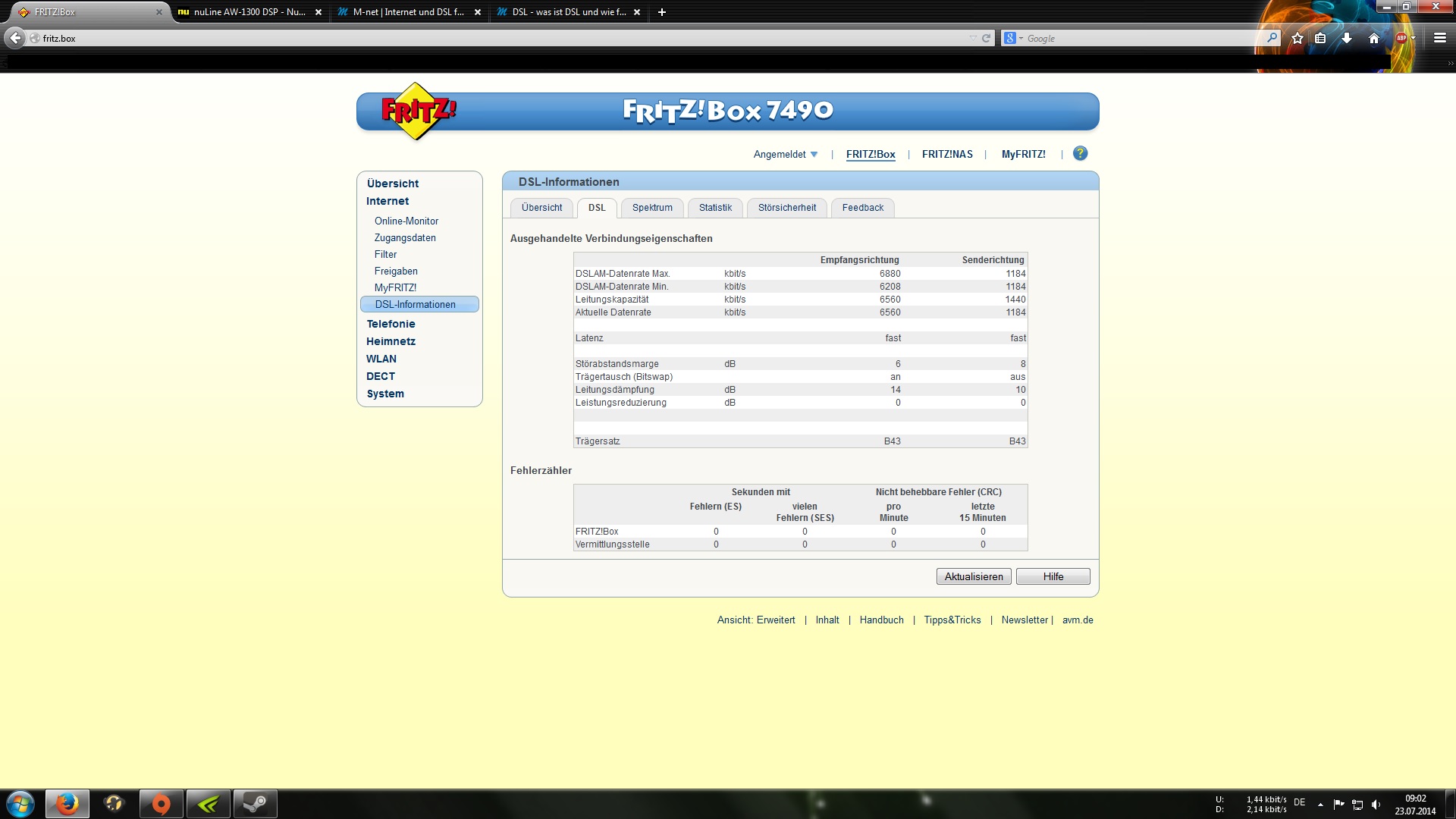Switch to the Spektrum tab
Screen dimensions: 1456x819
(651, 208)
